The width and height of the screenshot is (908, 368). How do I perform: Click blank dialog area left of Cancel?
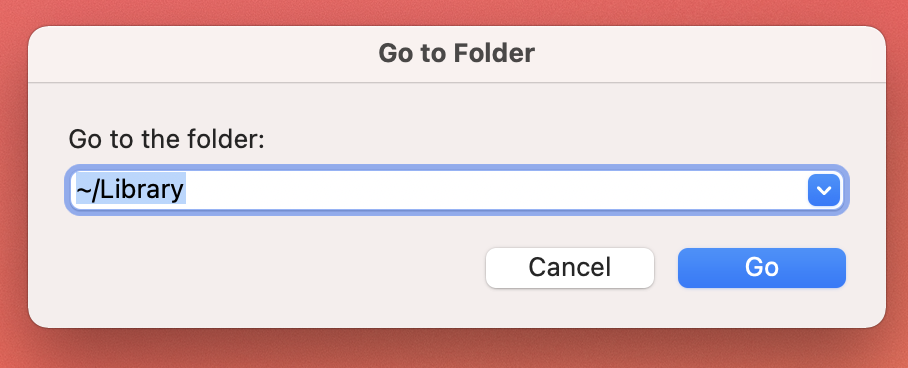(261, 268)
